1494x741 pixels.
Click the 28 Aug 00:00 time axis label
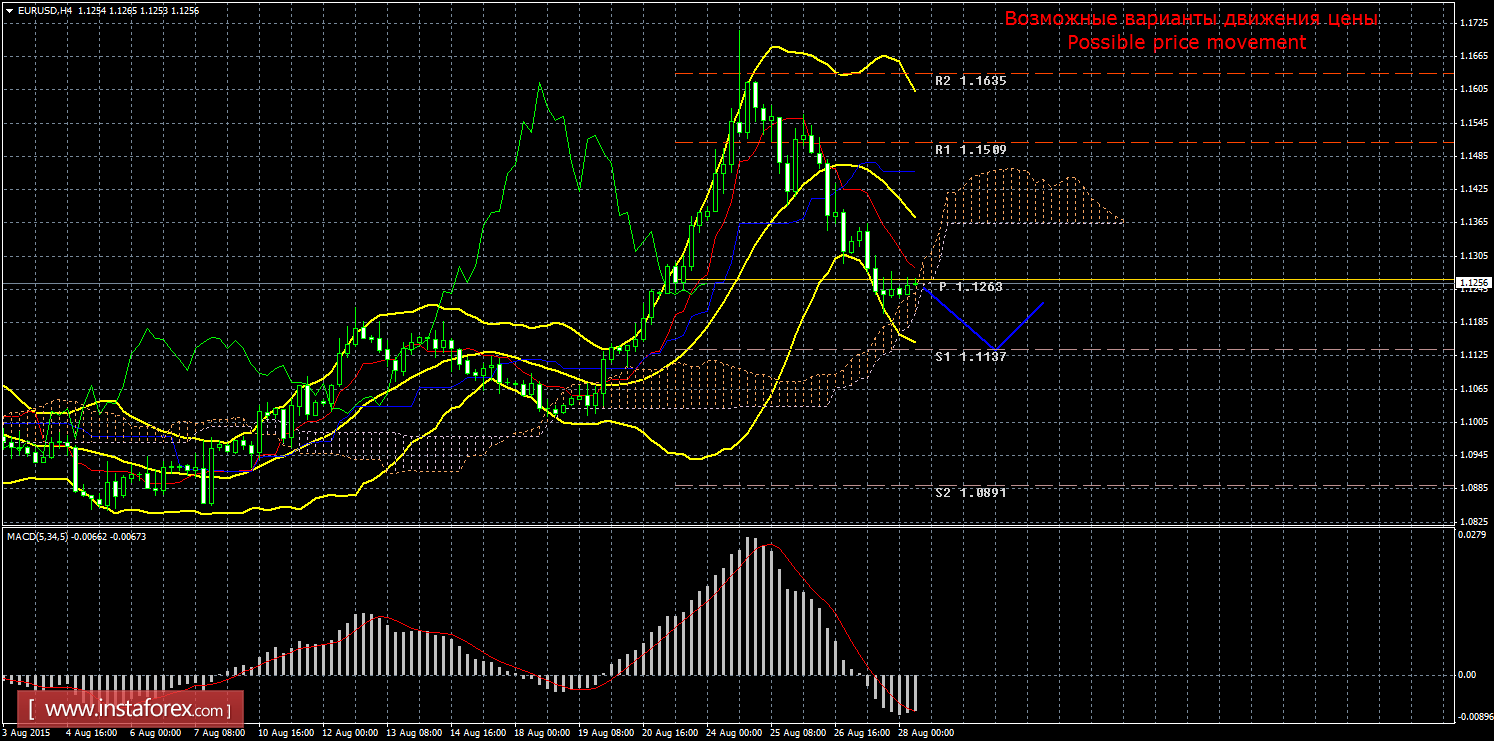[x=925, y=732]
